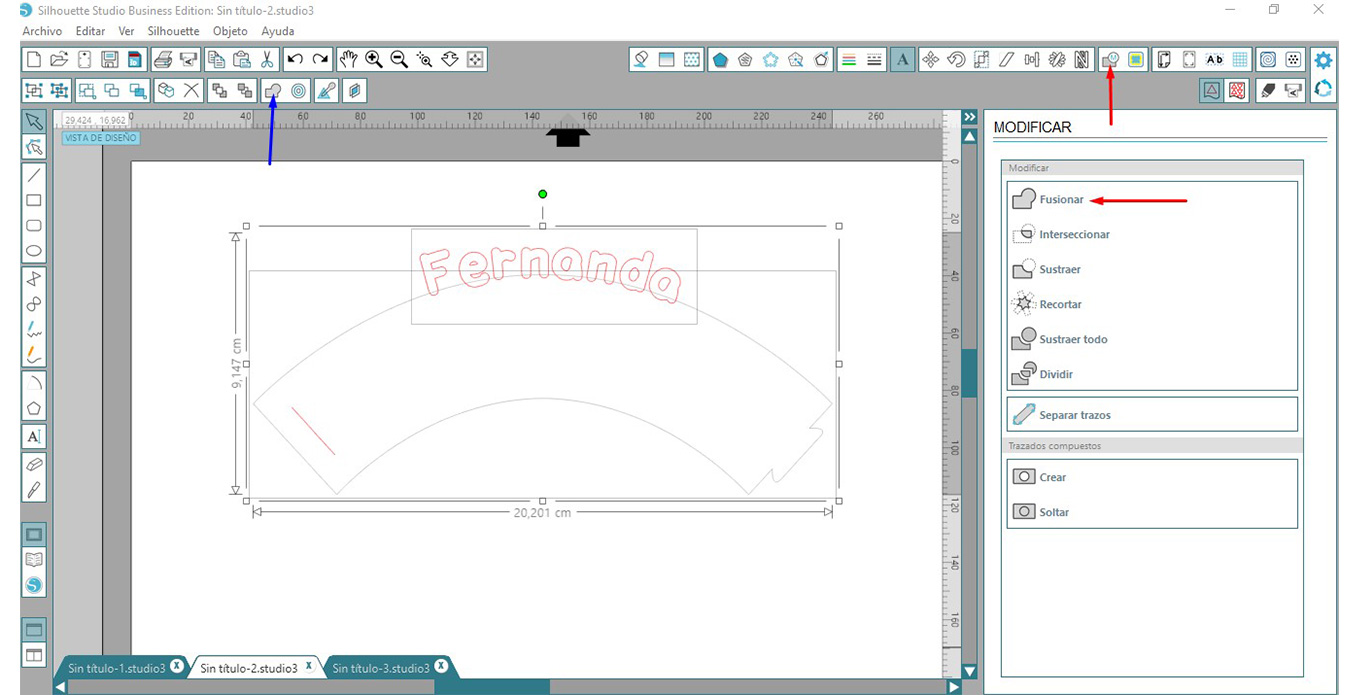
Task: Select the Rectangle drawing tool
Action: click(33, 200)
